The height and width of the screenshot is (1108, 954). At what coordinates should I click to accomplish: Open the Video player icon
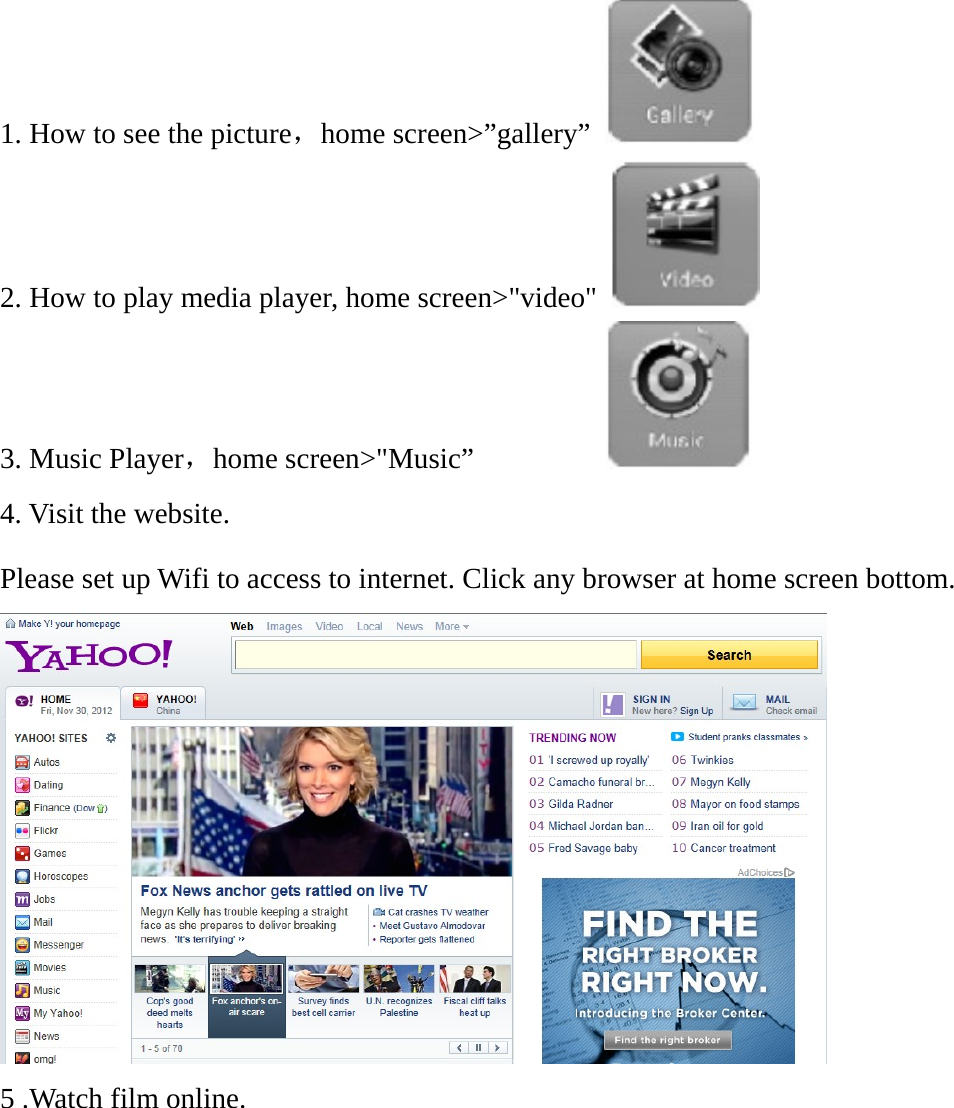[x=684, y=233]
